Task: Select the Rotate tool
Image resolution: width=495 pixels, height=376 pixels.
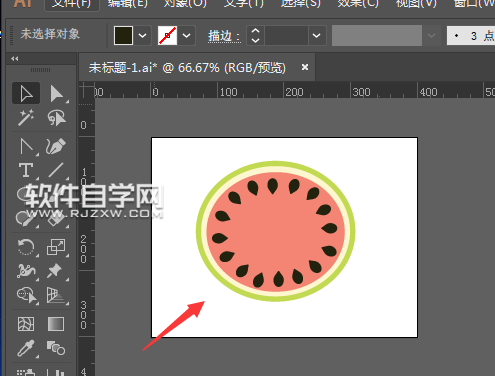Action: tap(26, 247)
